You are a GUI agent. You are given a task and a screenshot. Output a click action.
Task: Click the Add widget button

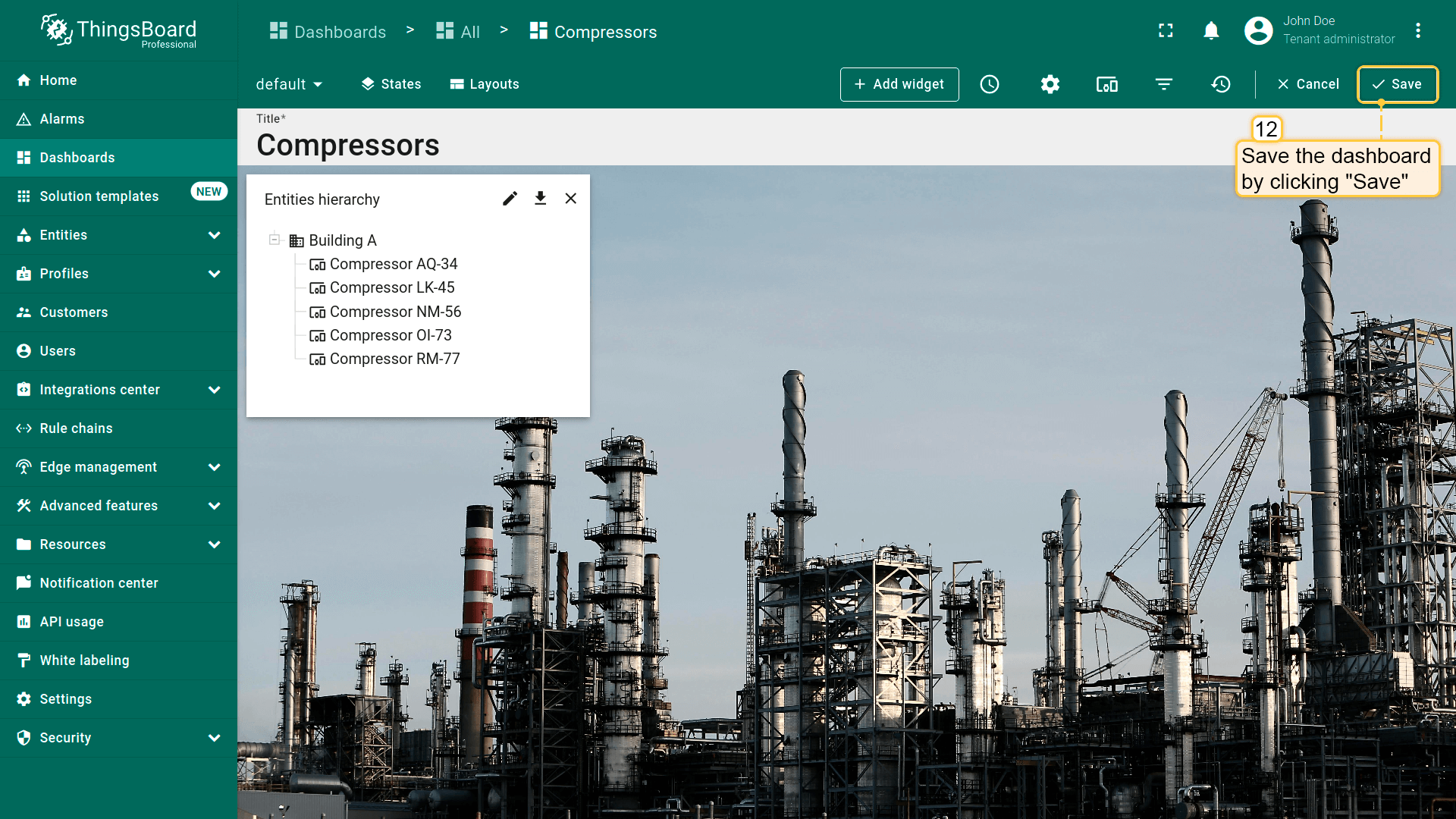coord(899,84)
